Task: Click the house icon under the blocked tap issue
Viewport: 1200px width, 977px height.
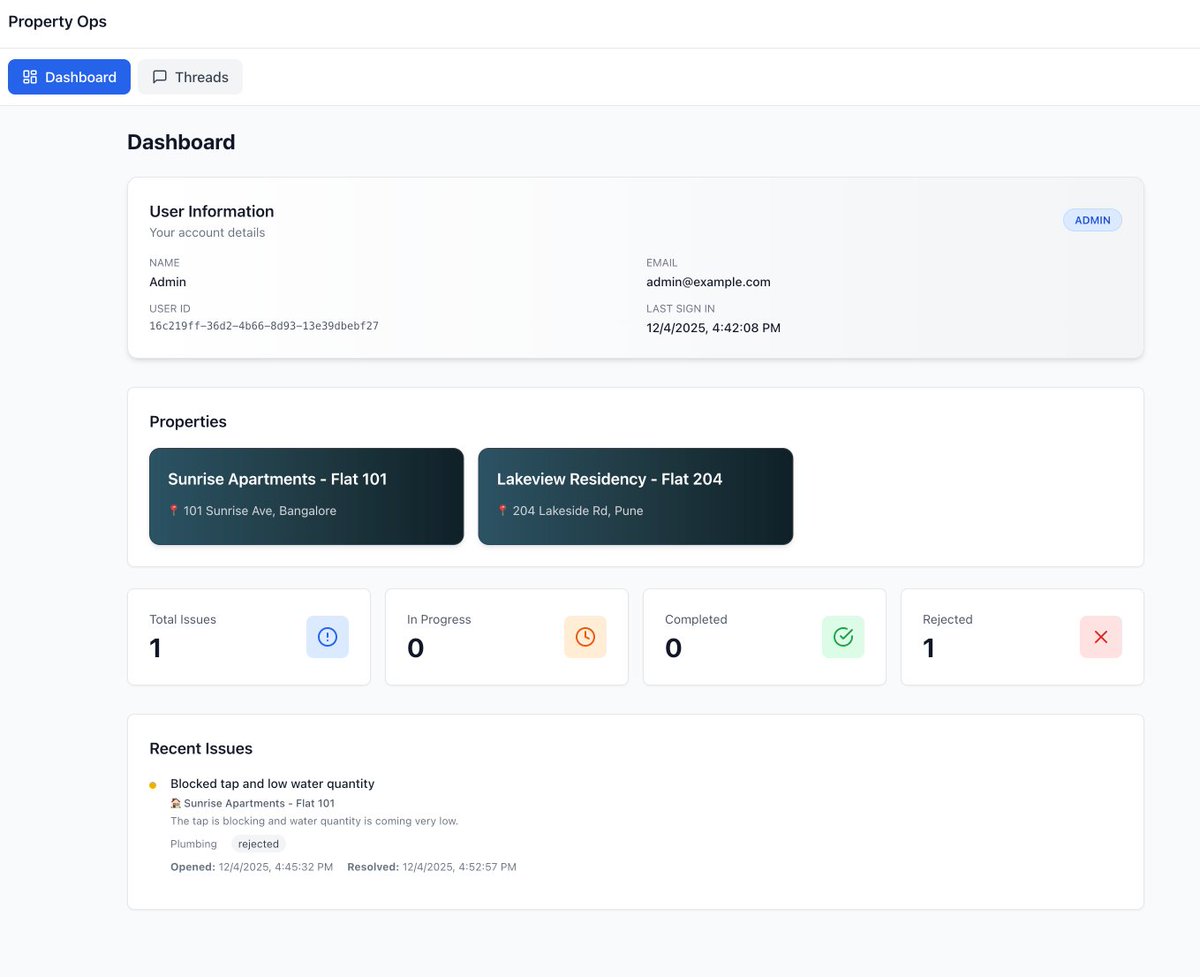Action: click(176, 803)
